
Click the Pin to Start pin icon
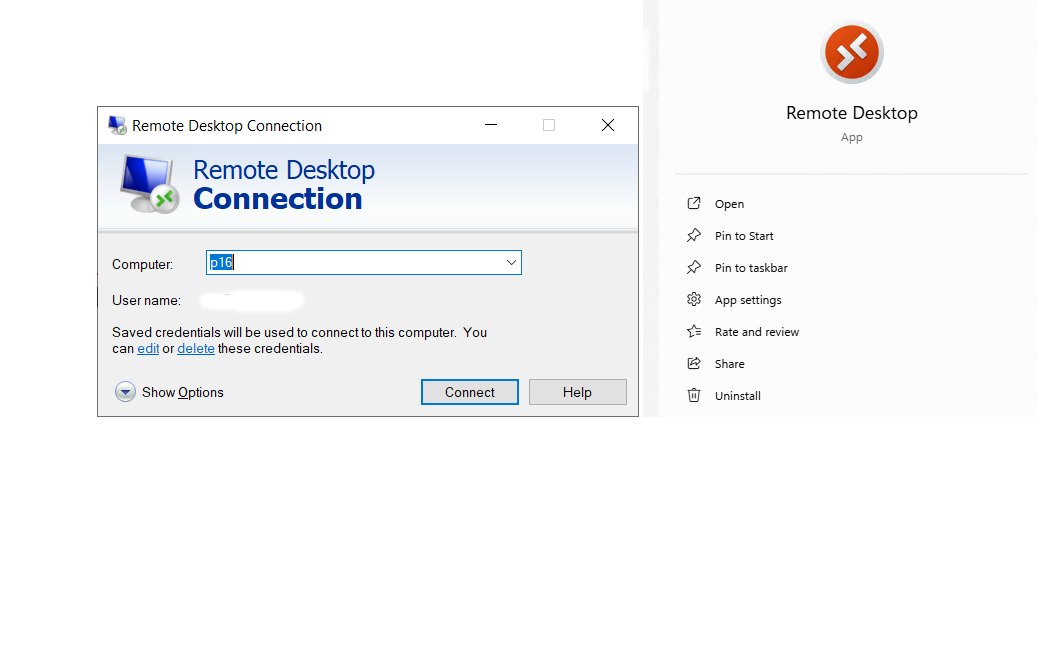click(692, 235)
